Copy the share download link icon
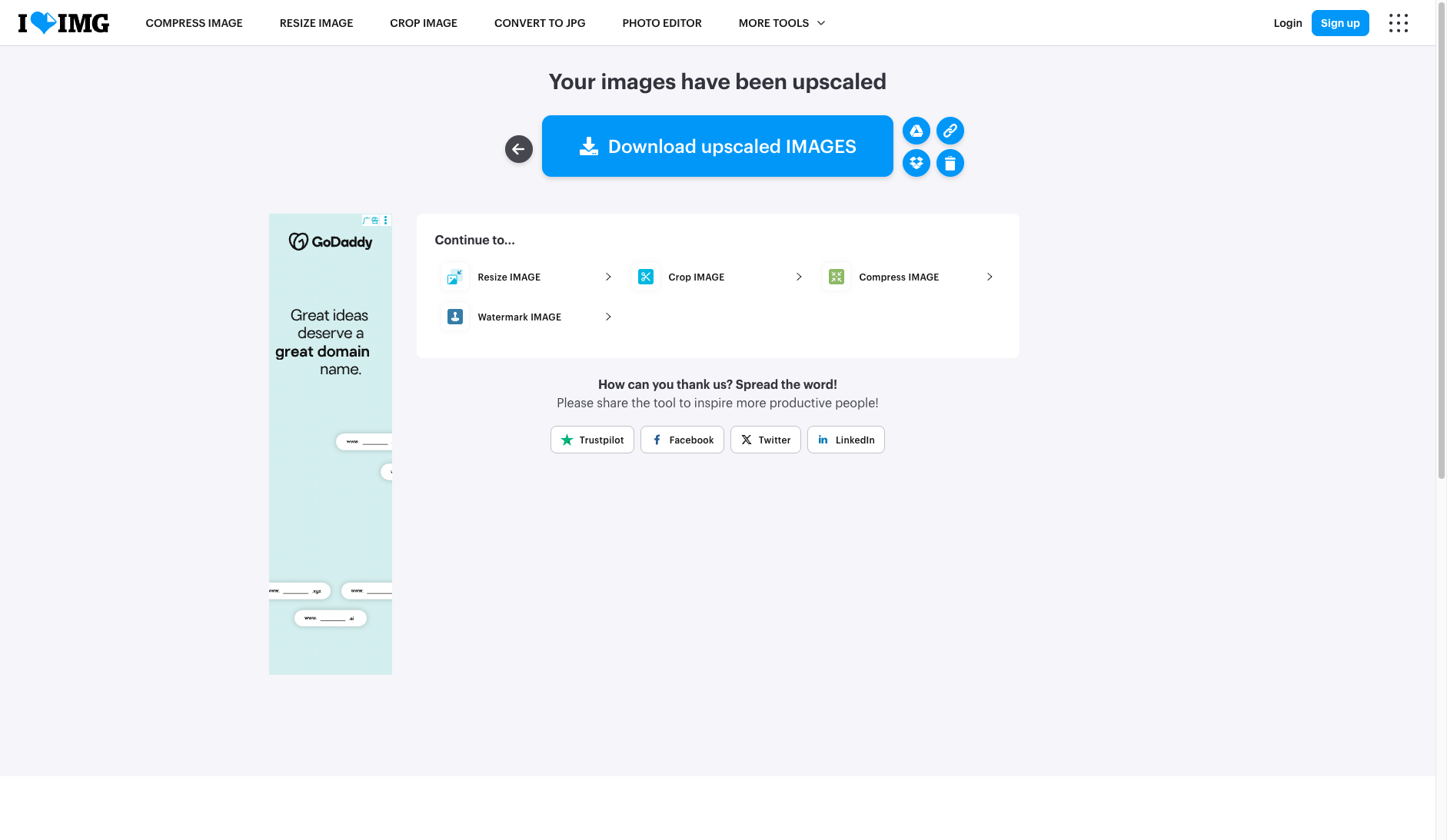Viewport: 1447px width, 840px height. click(950, 131)
